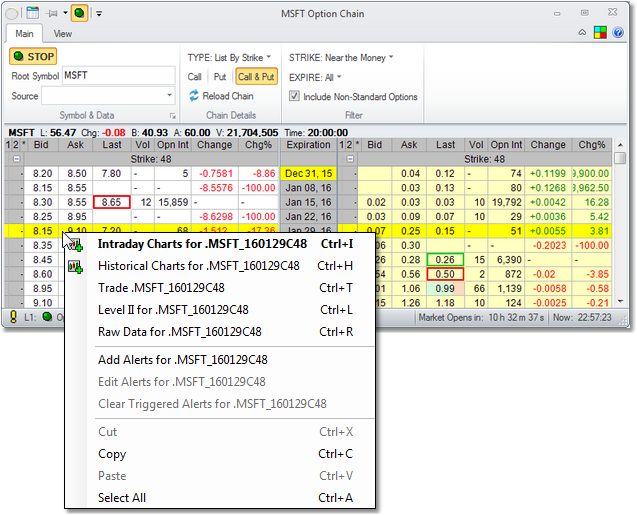
Task: Choose Select All in the context menu
Action: (220, 497)
